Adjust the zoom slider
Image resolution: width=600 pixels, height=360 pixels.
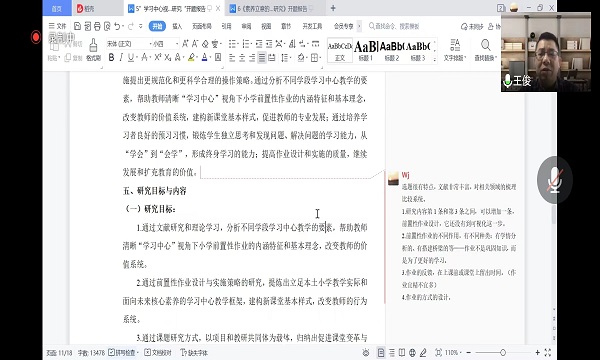503,352
